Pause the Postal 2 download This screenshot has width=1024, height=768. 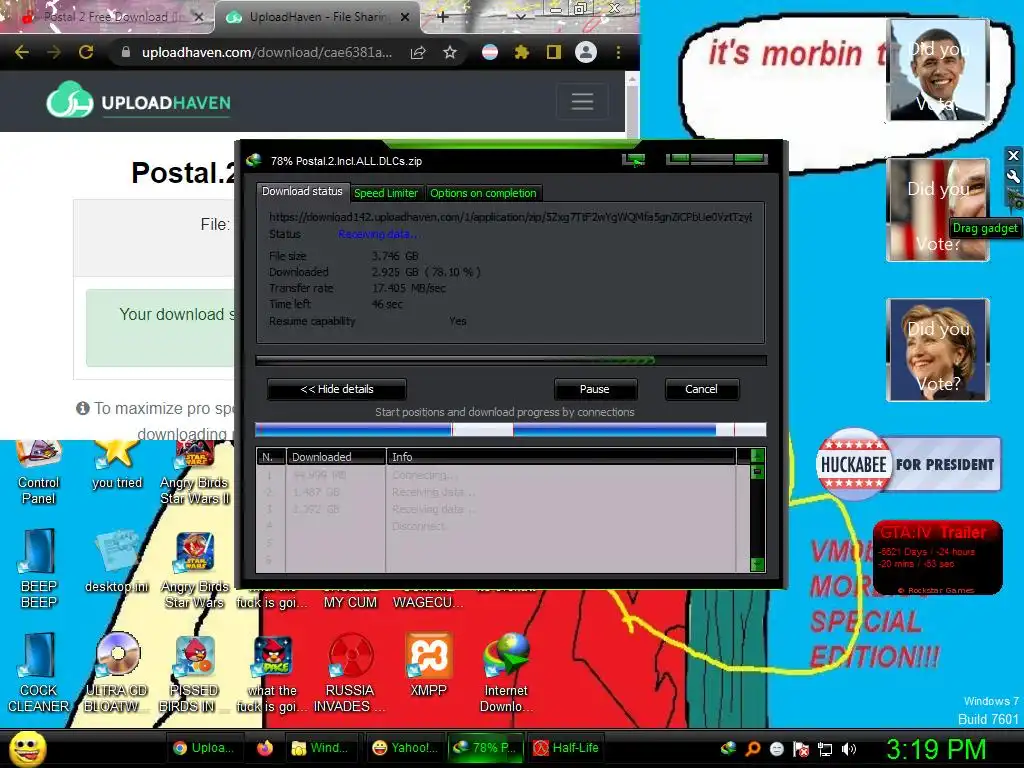point(594,389)
